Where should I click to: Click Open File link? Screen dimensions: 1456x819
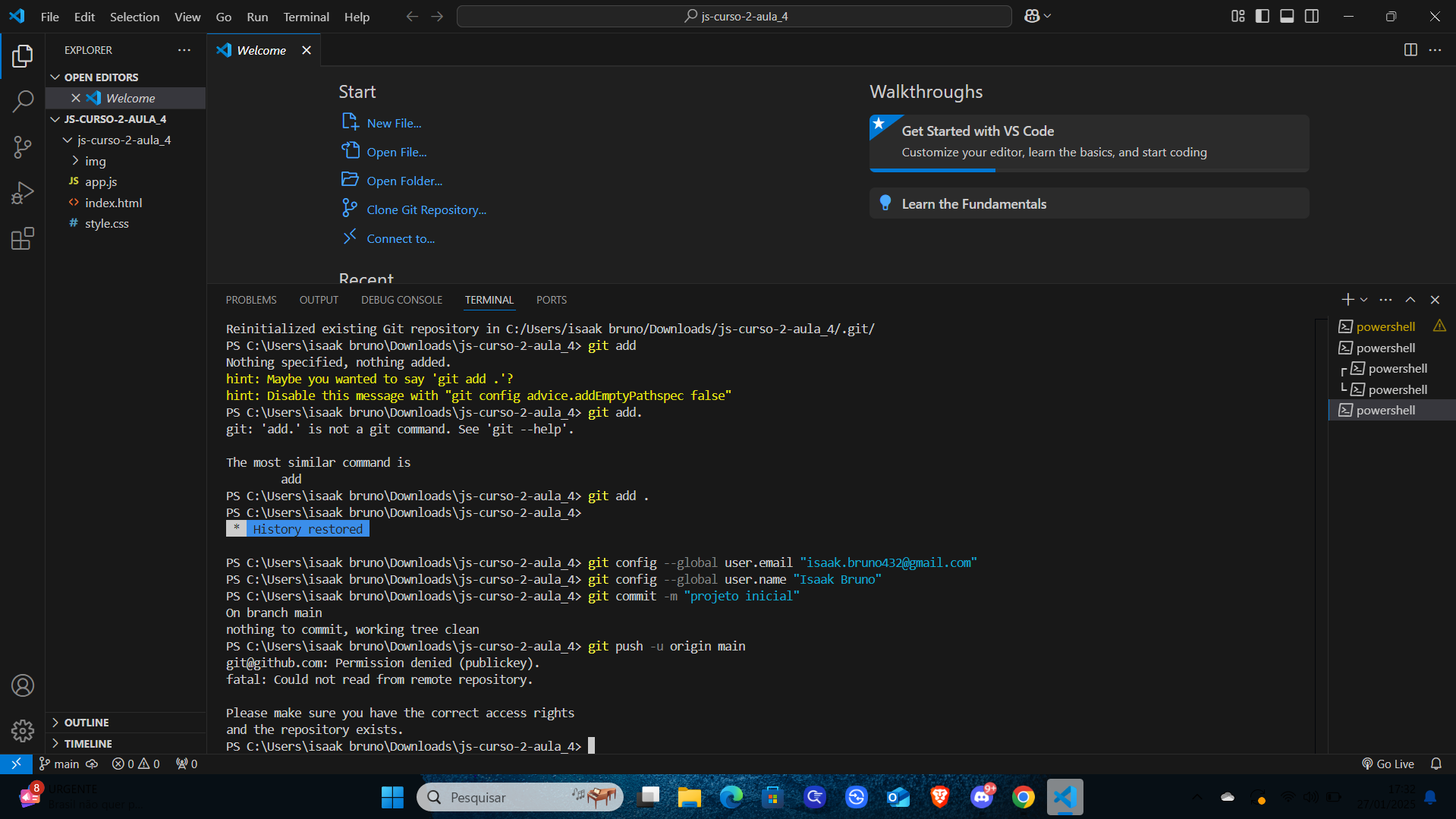point(397,152)
